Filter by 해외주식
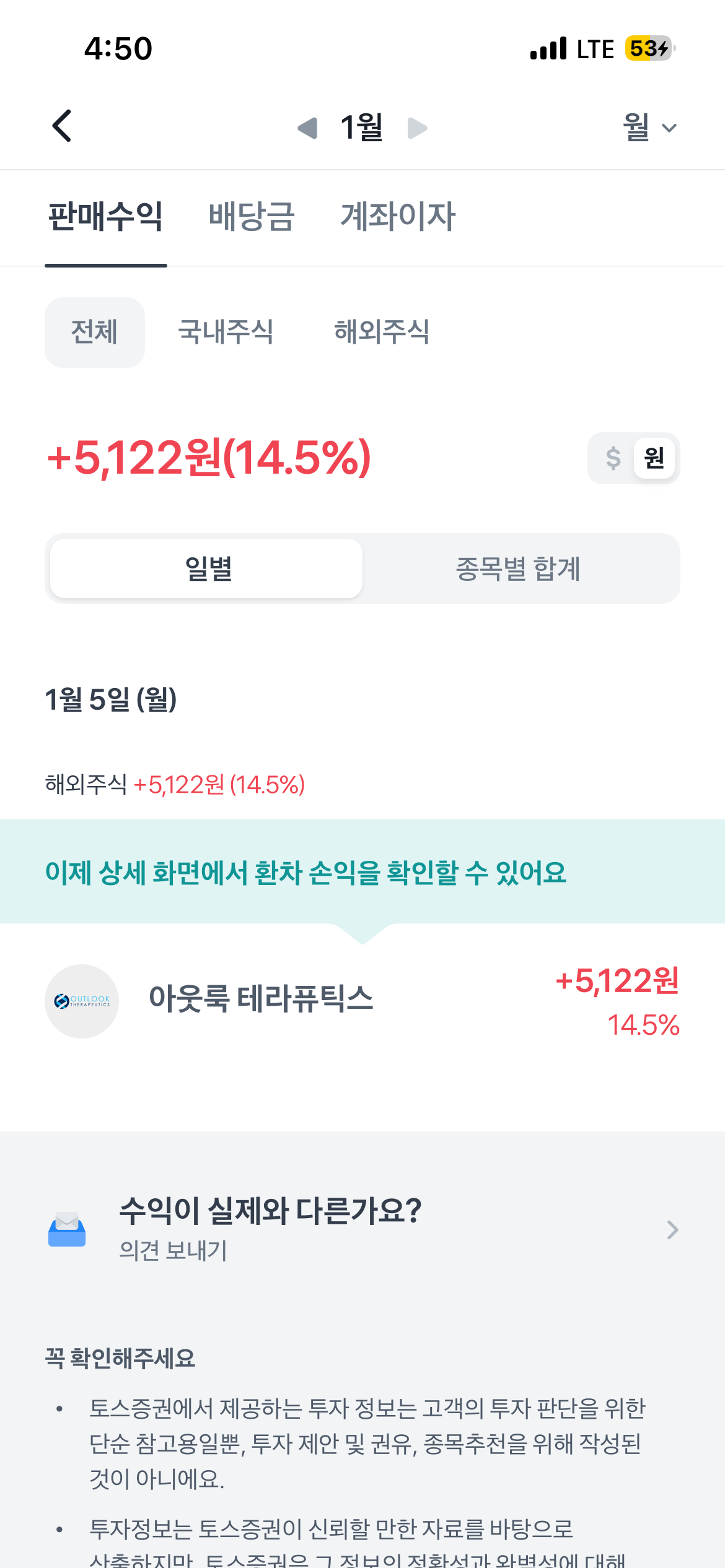 pyautogui.click(x=382, y=332)
